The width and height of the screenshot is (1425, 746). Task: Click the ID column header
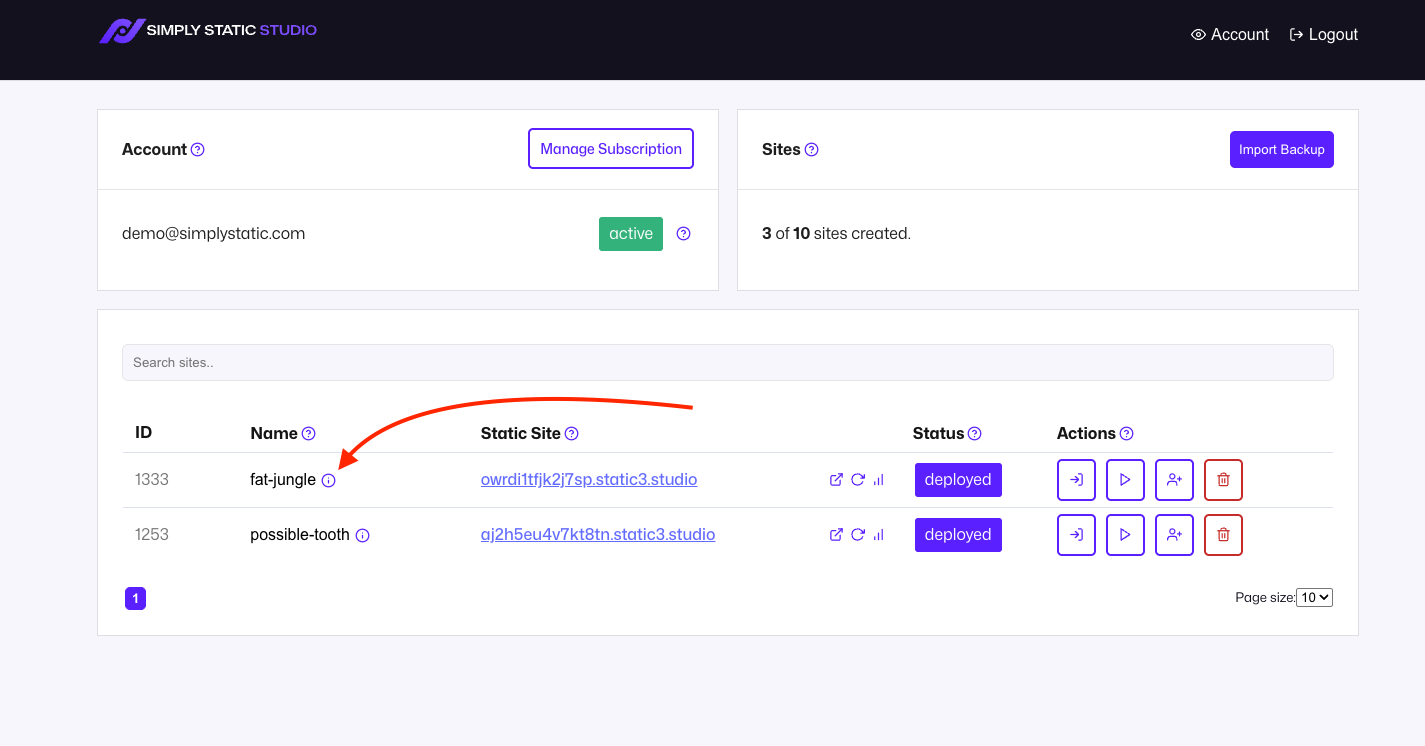point(144,433)
